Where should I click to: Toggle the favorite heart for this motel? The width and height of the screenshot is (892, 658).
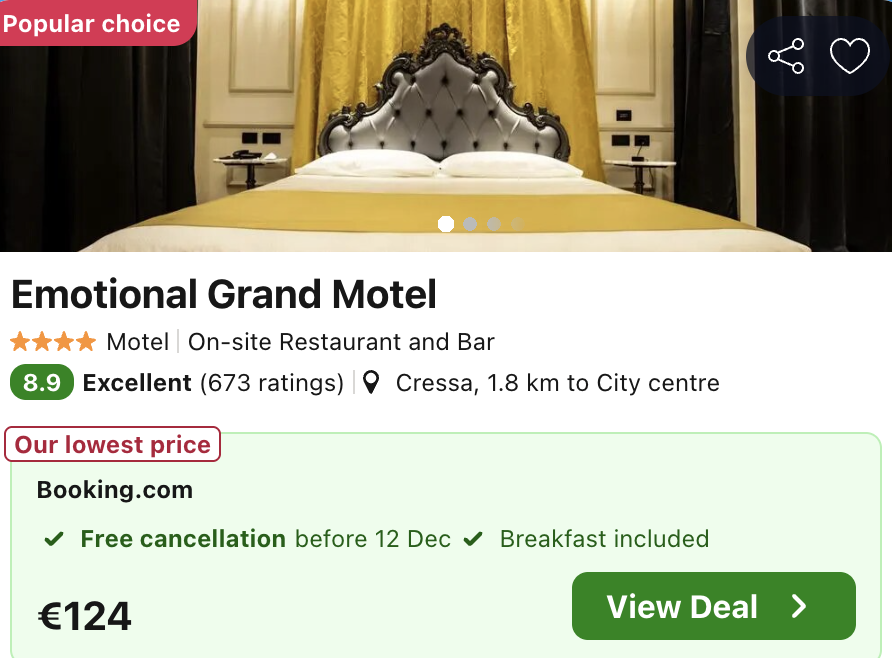tap(850, 56)
